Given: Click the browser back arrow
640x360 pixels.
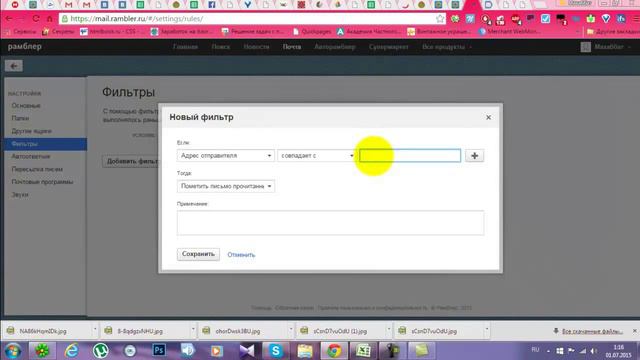Looking at the screenshot, I should 9,19.
